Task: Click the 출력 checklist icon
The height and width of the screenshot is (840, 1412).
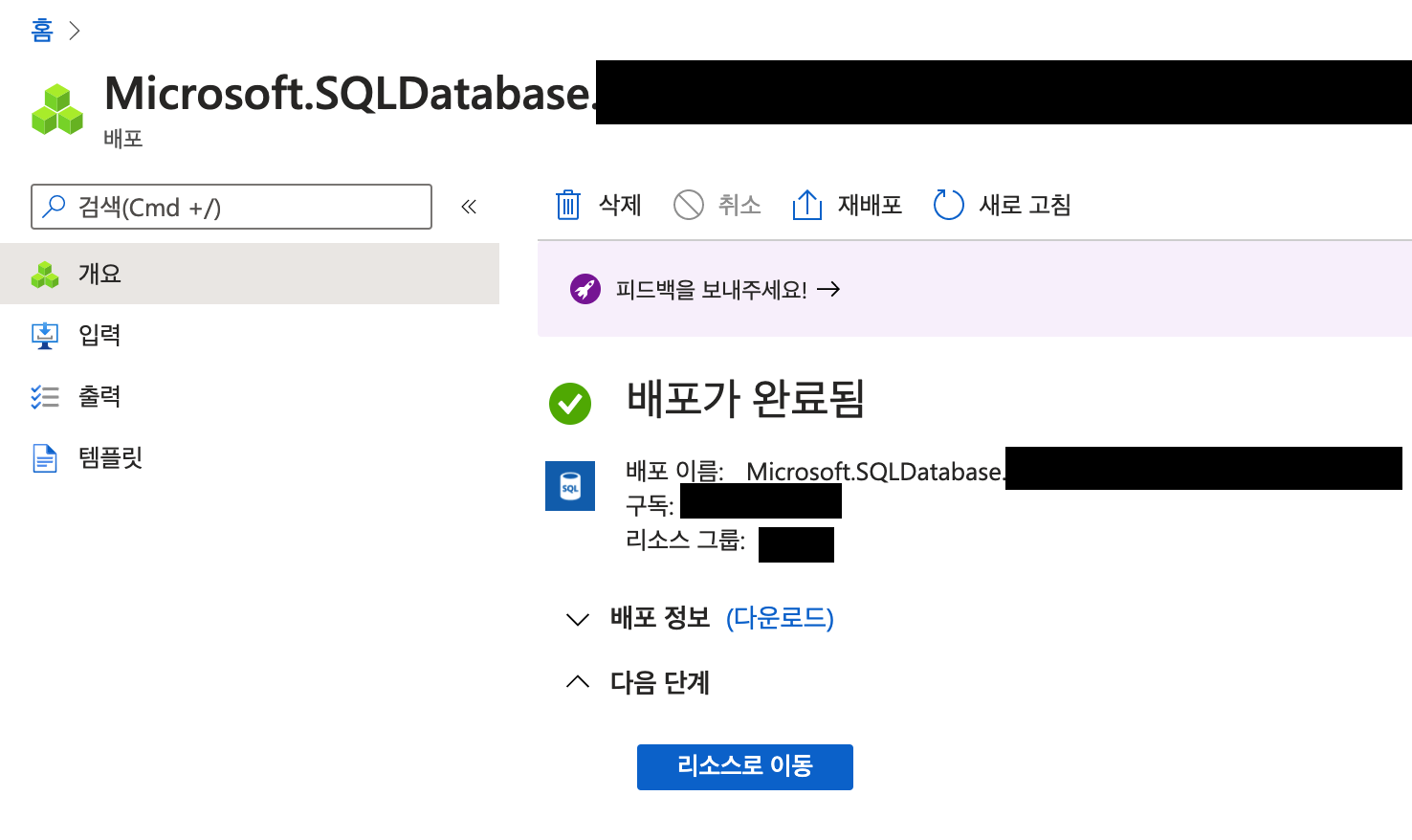Action: 45,397
